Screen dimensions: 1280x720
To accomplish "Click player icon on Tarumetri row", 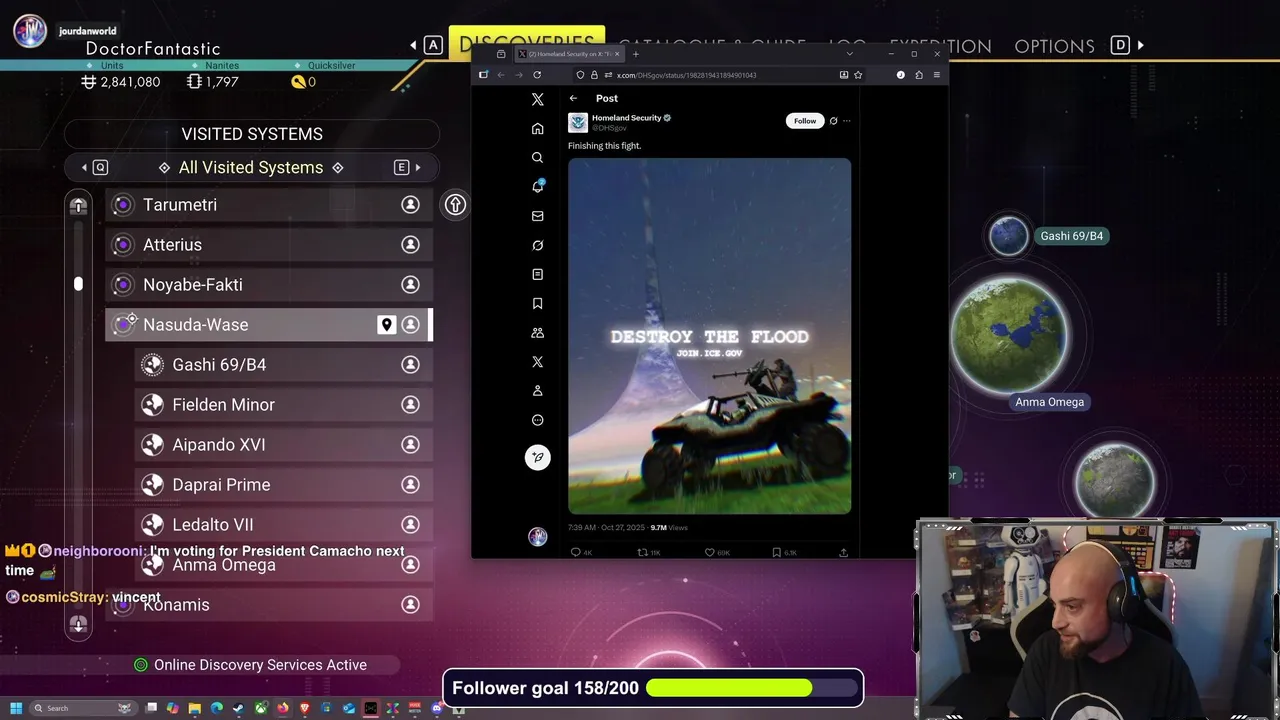I will point(410,205).
